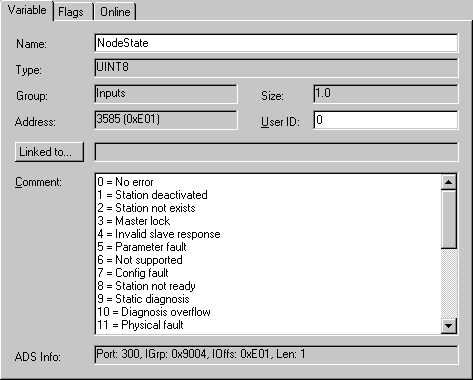Click the User ID input field
Screen dimensions: 473x380
[386, 120]
